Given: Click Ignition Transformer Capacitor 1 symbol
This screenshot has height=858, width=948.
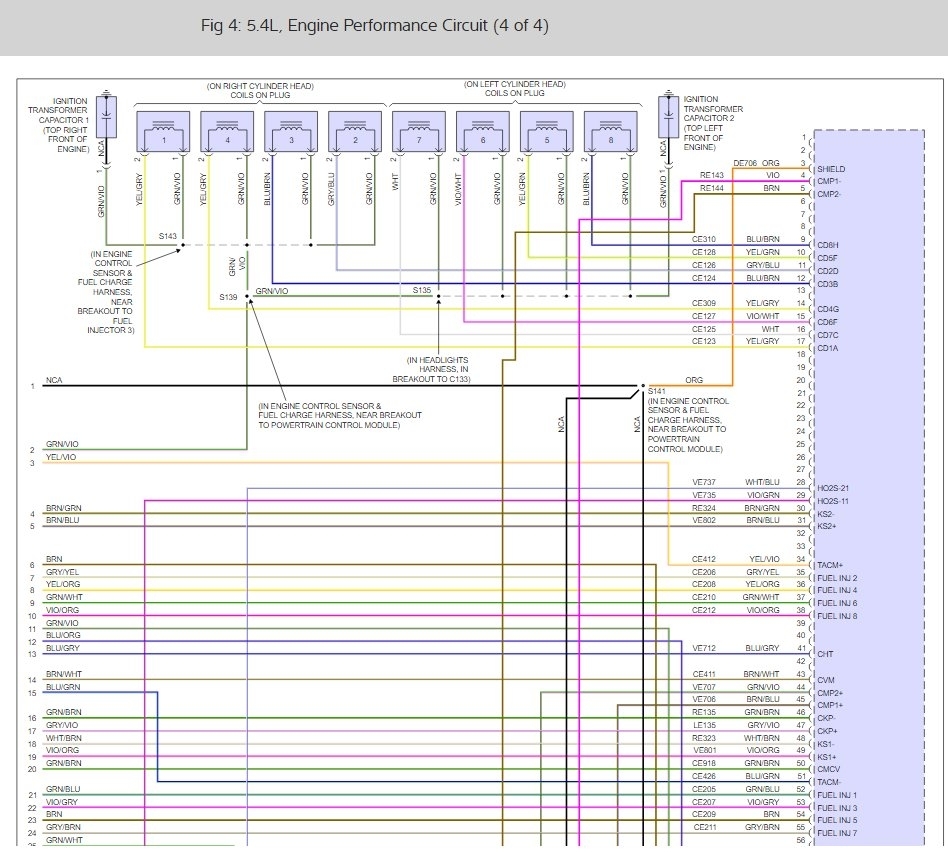Looking at the screenshot, I should tap(106, 118).
